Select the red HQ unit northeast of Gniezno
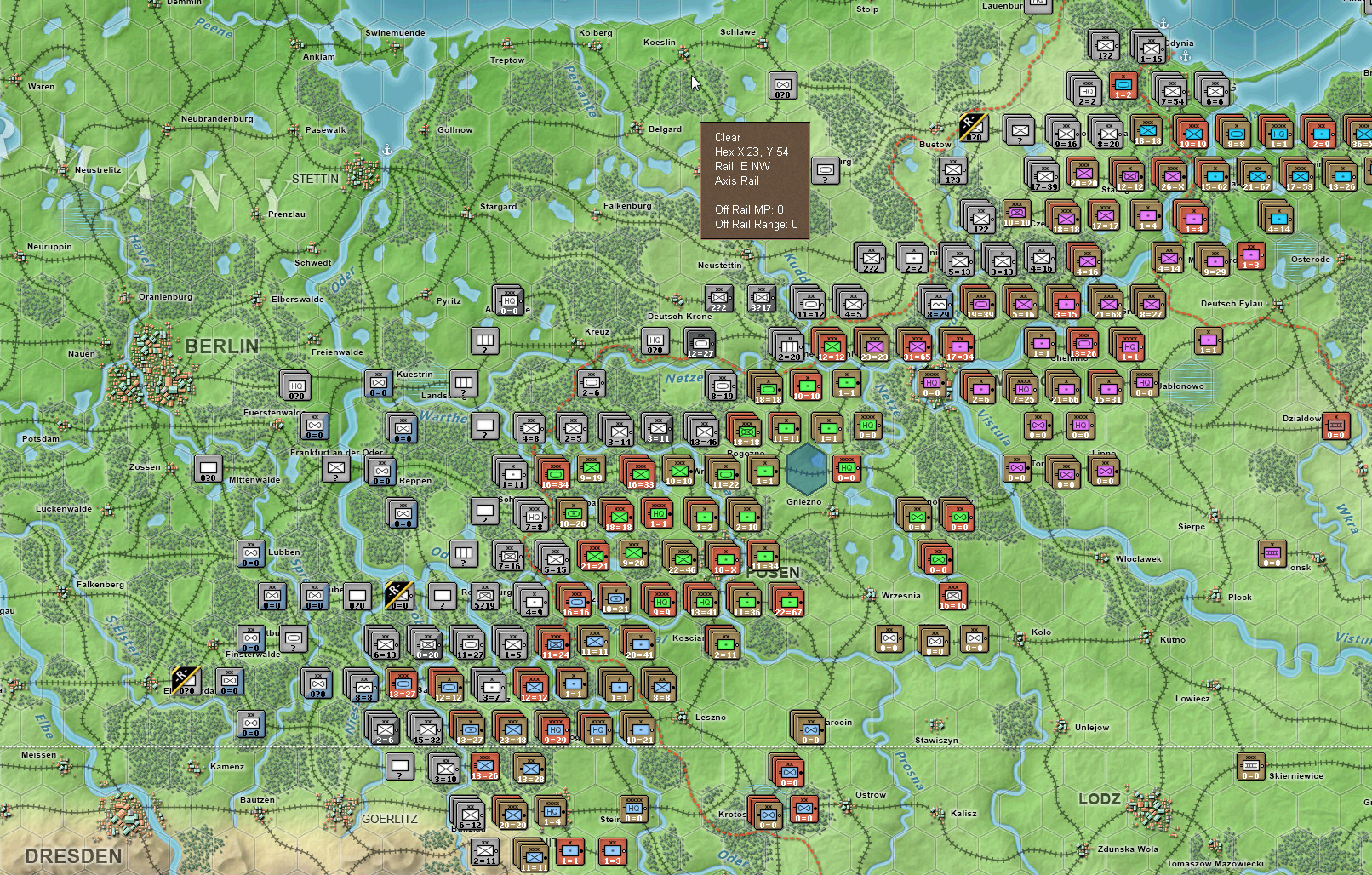 click(x=846, y=469)
